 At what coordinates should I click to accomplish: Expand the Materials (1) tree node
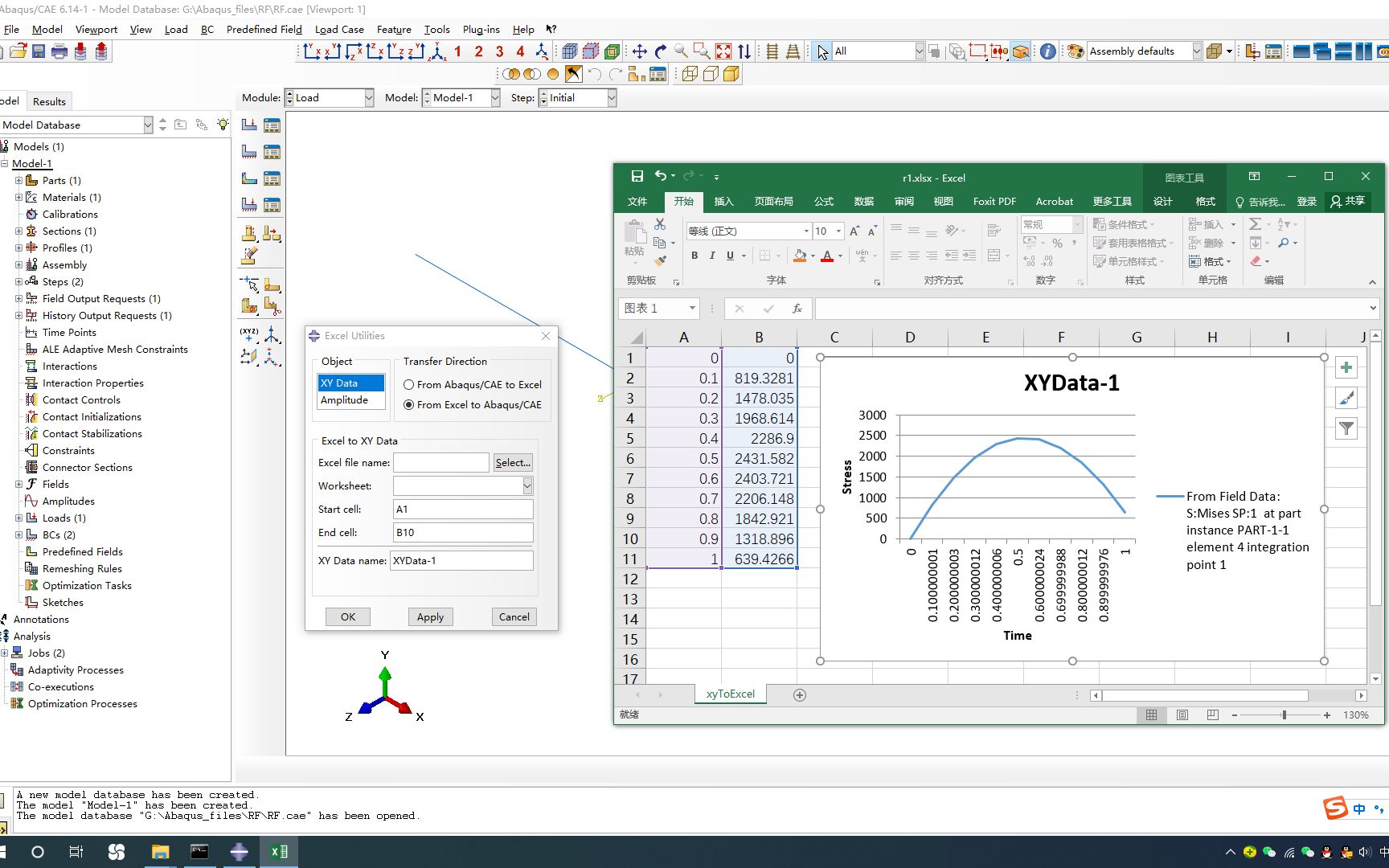coord(18,197)
